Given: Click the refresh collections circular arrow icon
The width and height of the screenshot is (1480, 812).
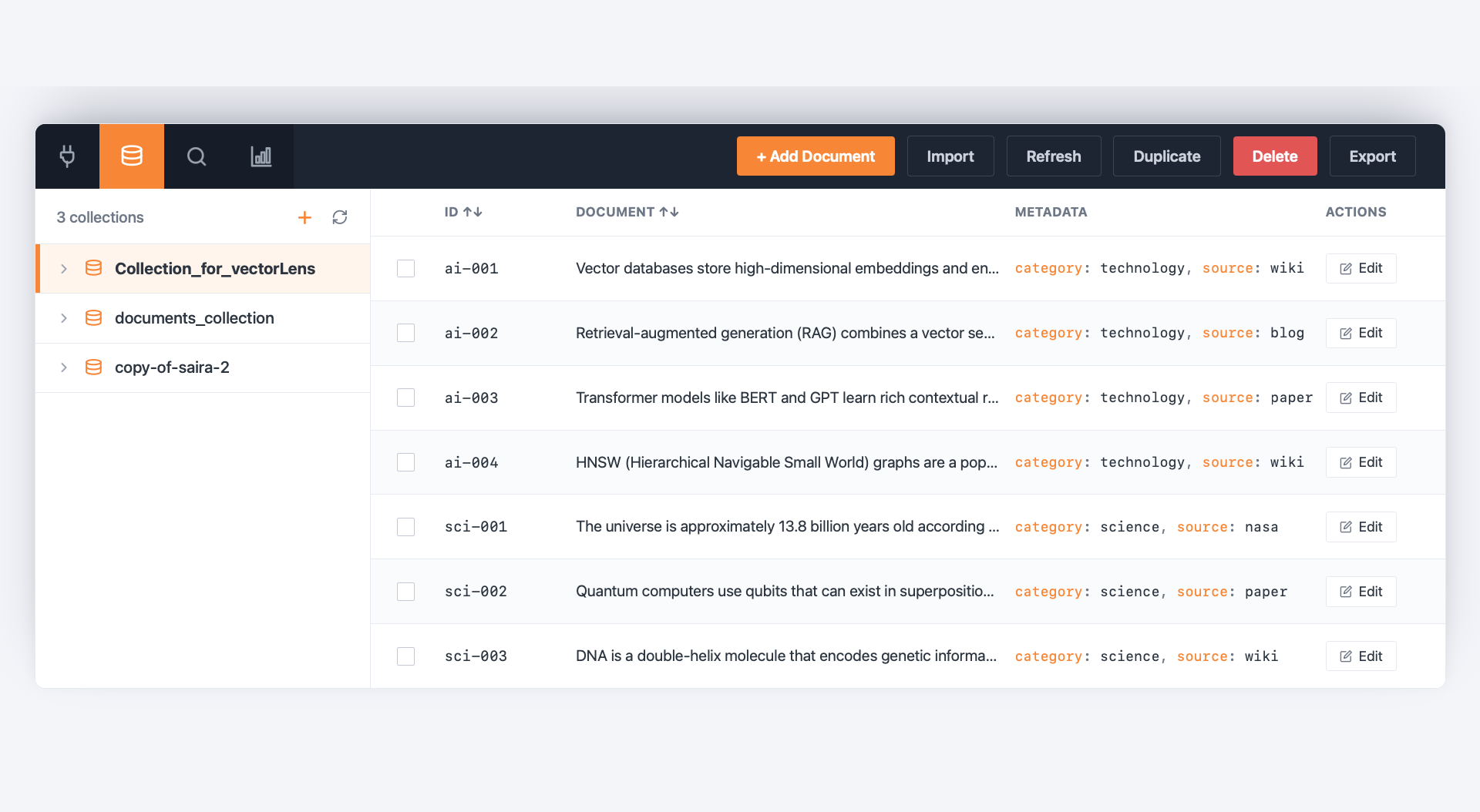Looking at the screenshot, I should point(340,217).
